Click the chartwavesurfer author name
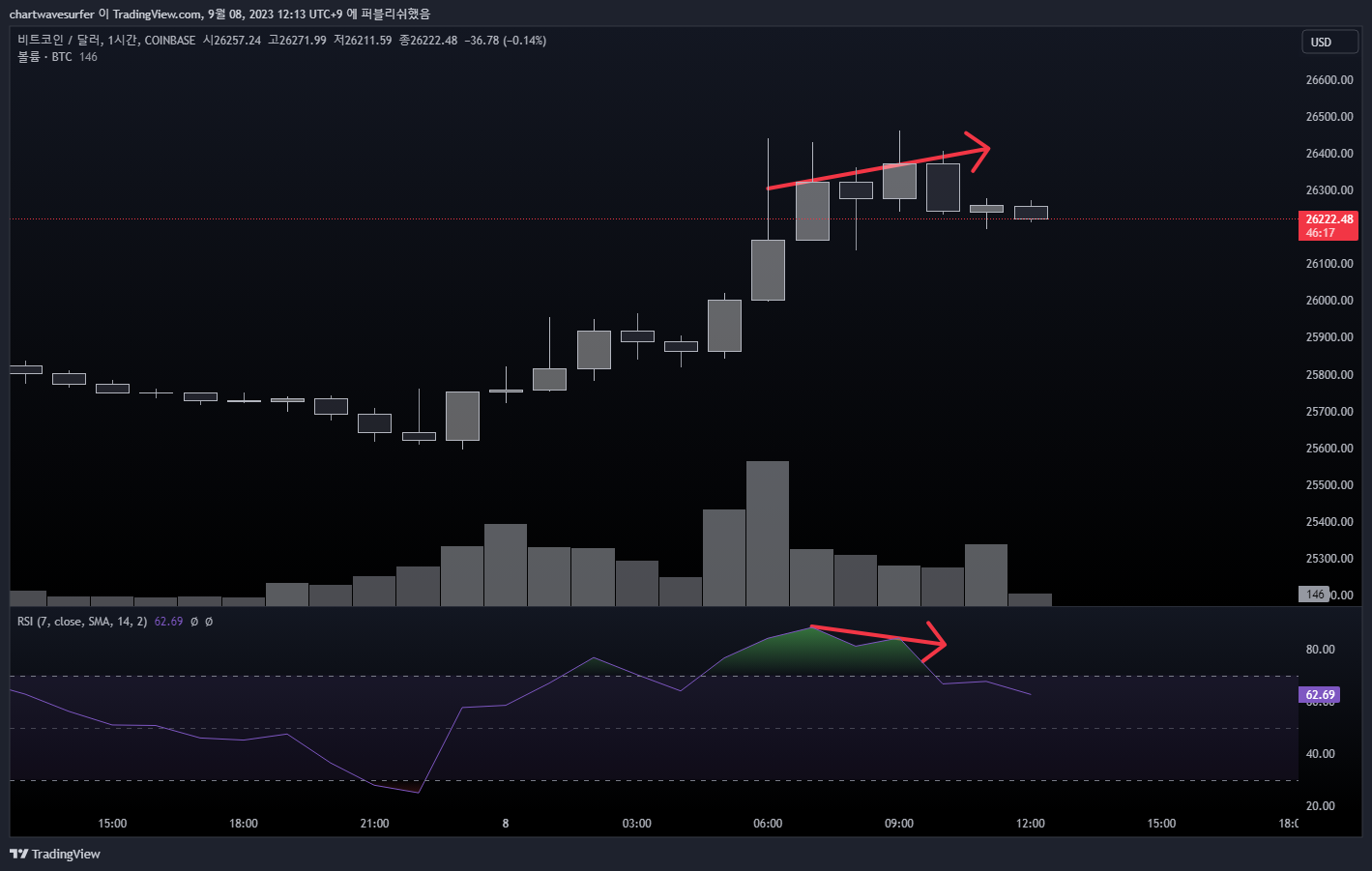This screenshot has height=871, width=1372. pyautogui.click(x=51, y=14)
